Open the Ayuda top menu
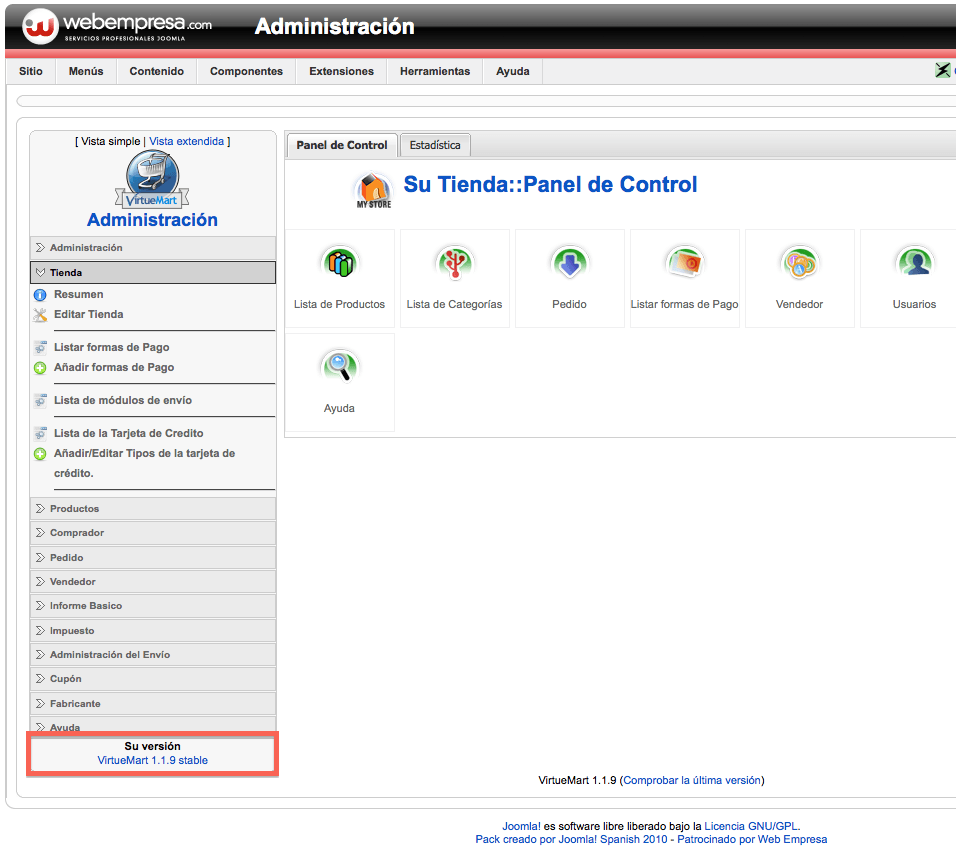Viewport: 956px width, 857px height. click(513, 71)
